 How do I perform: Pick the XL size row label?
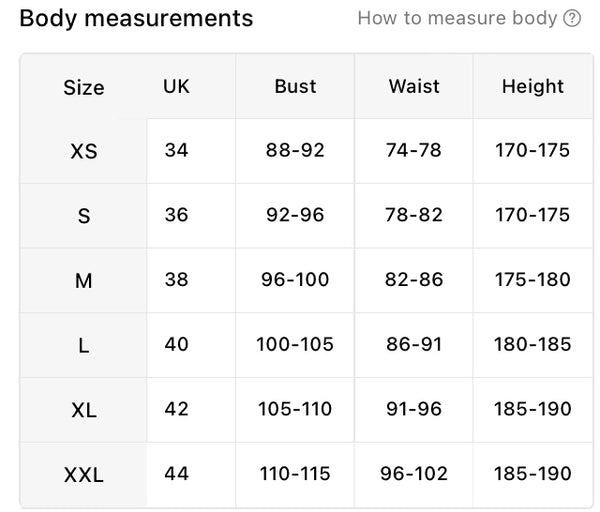pos(84,410)
